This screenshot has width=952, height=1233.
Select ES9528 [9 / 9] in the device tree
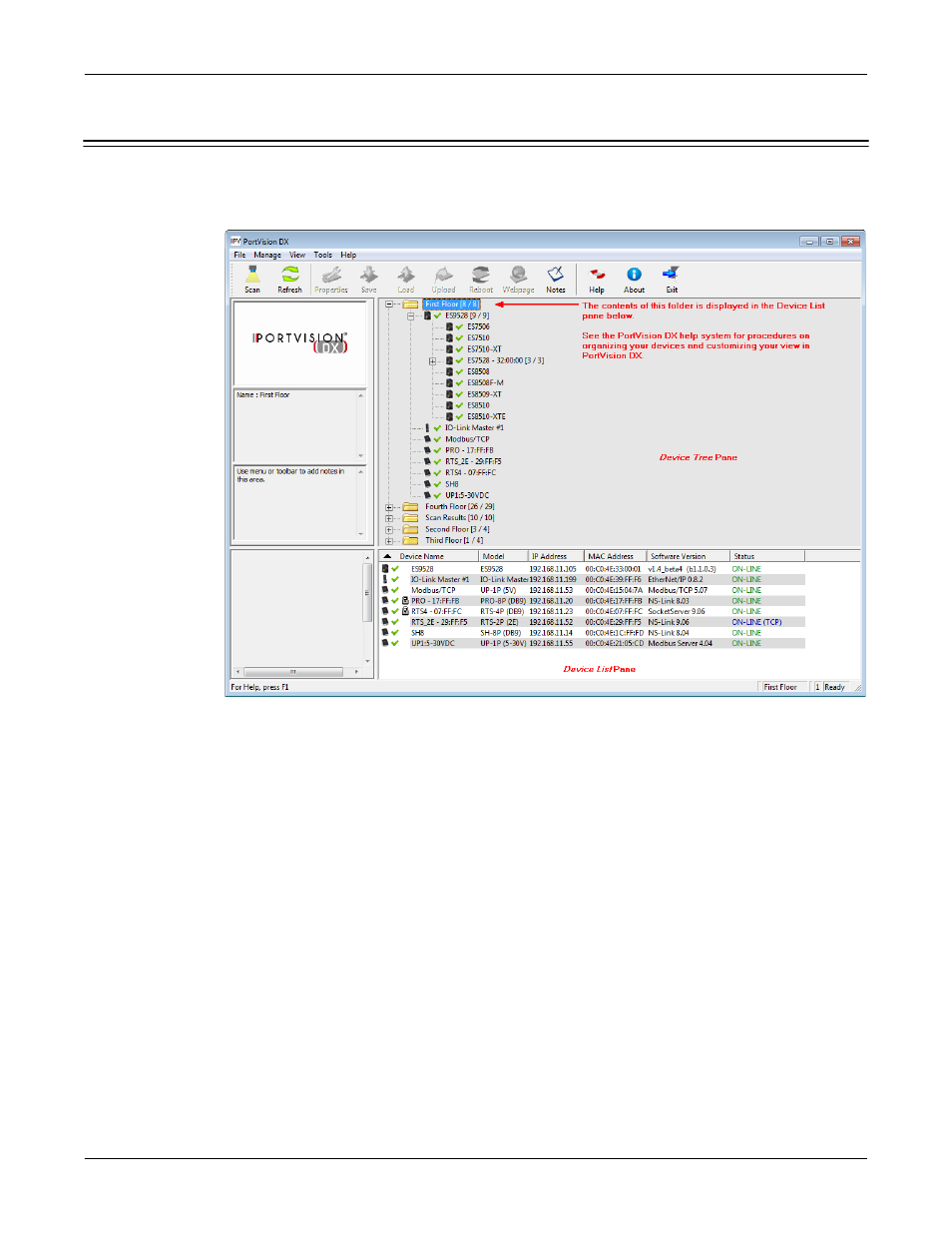click(x=467, y=315)
